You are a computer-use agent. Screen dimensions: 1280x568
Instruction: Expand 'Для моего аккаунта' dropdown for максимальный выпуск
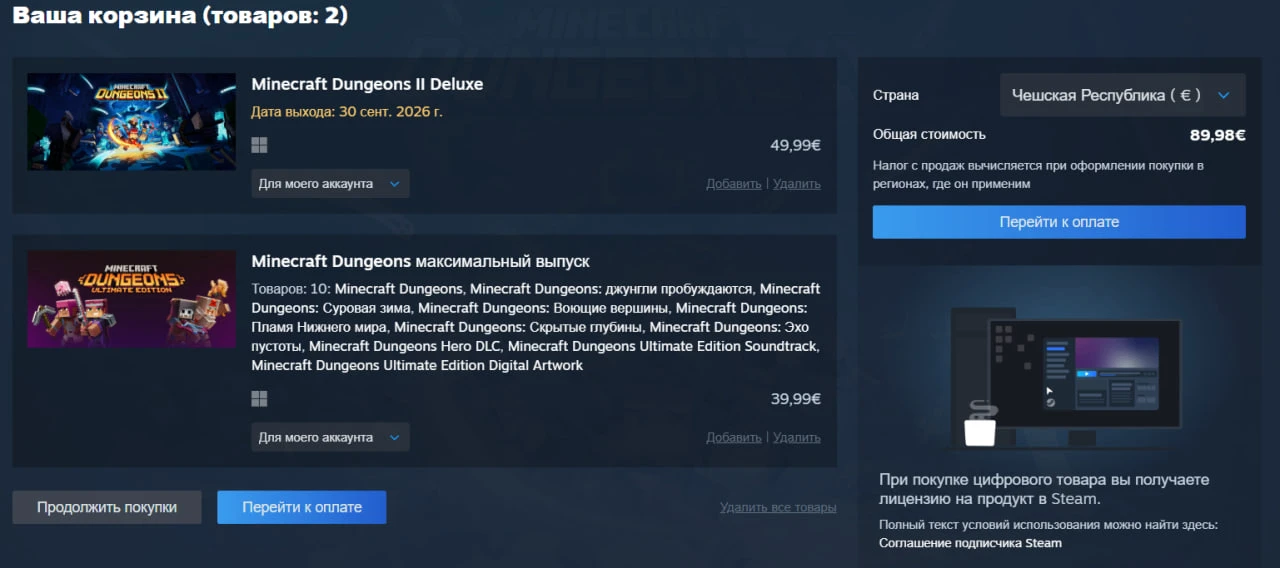(330, 437)
